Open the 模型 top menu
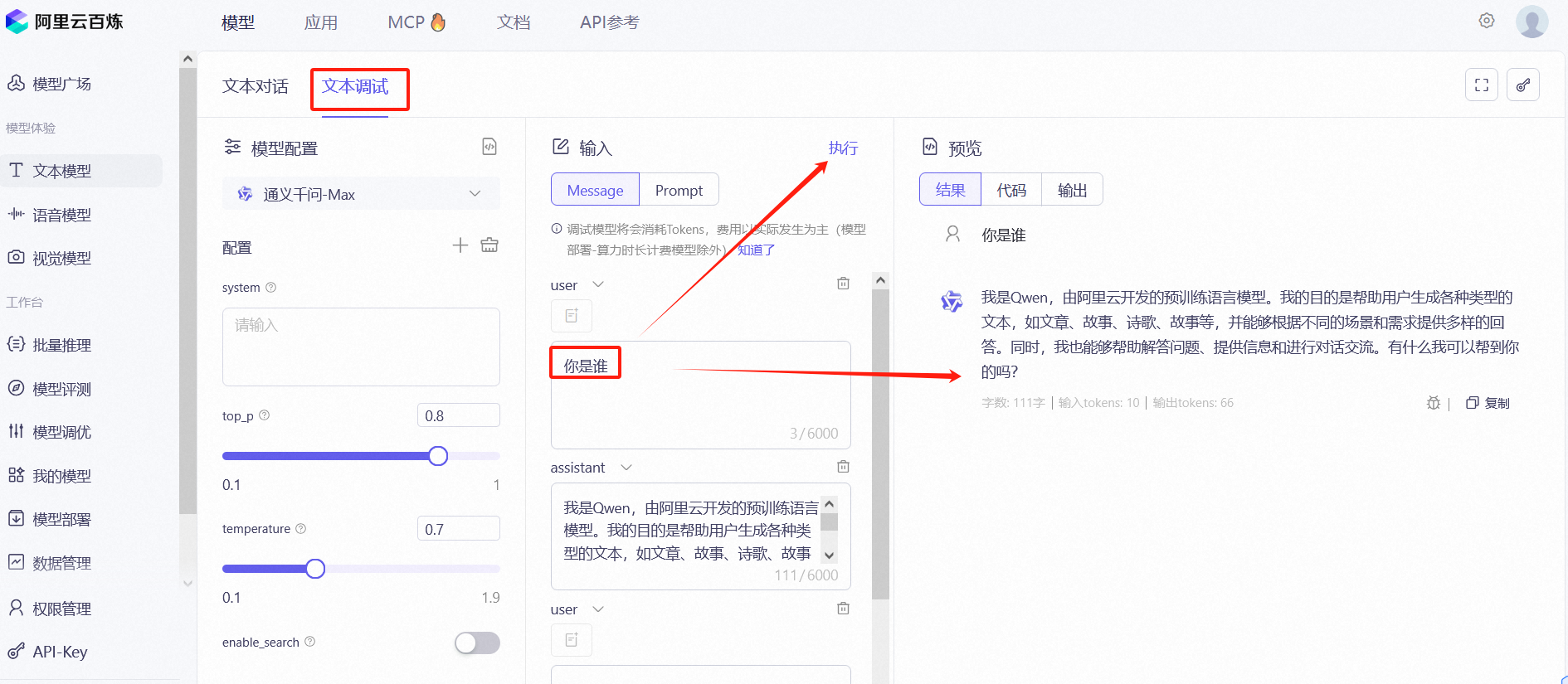This screenshot has width=1568, height=684. (x=238, y=22)
